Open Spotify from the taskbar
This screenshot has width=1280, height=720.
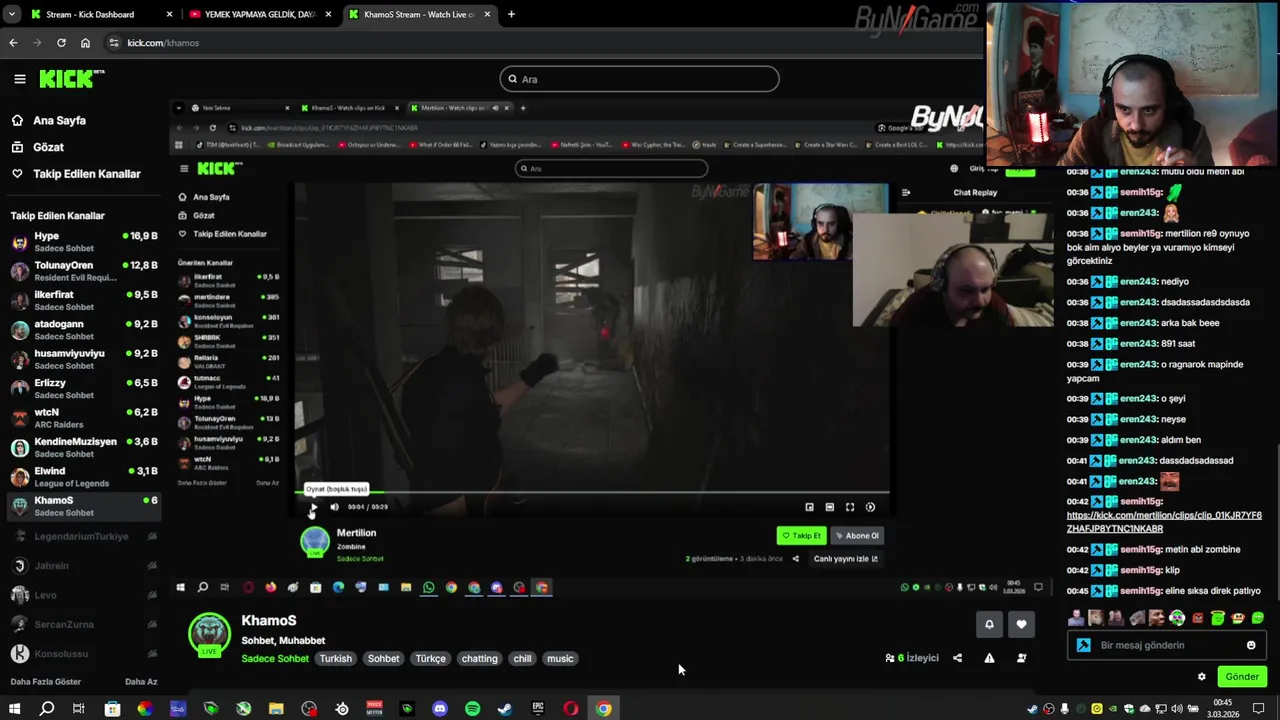(x=472, y=709)
